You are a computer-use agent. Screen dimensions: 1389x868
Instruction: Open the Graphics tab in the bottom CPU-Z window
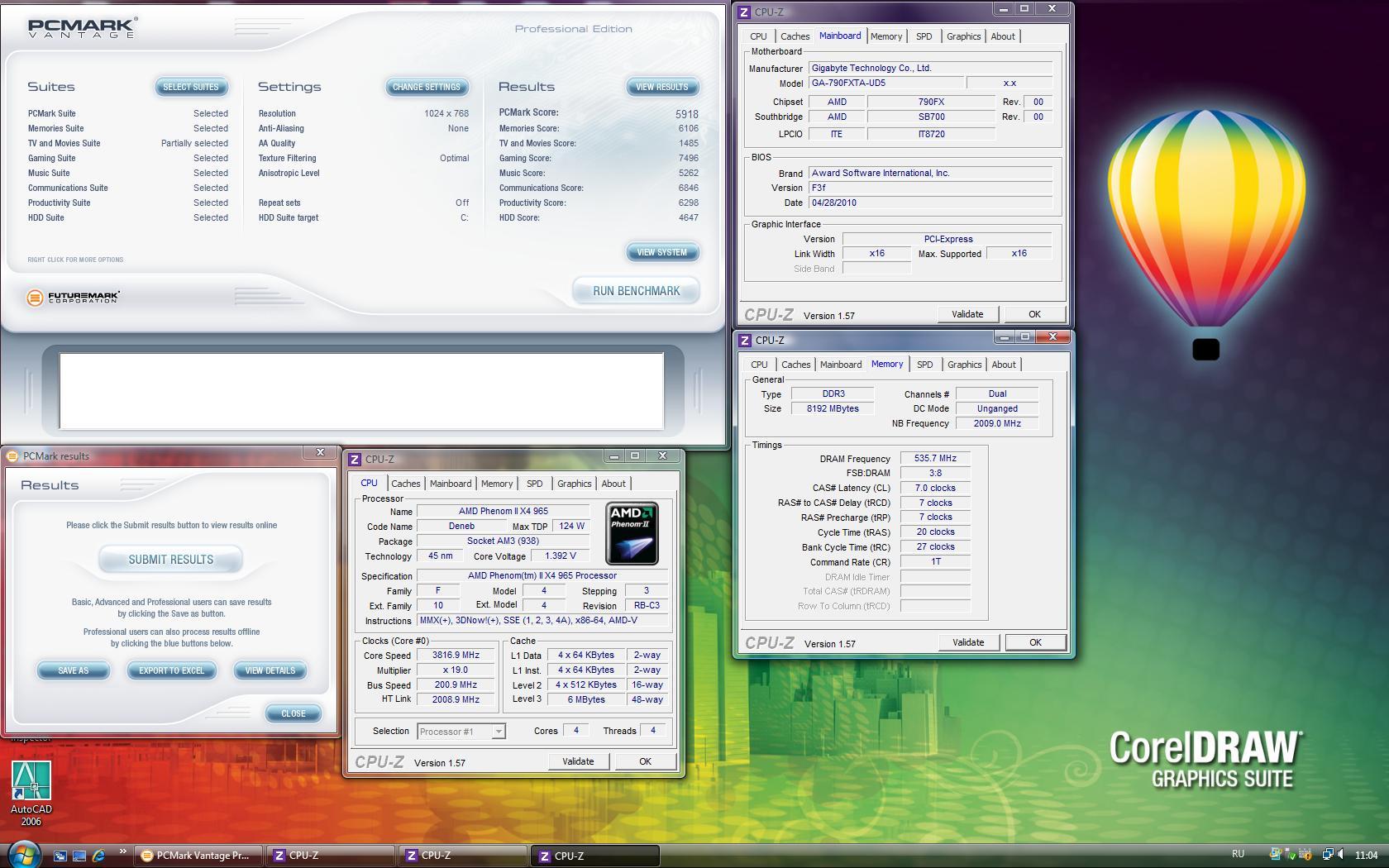click(x=574, y=484)
